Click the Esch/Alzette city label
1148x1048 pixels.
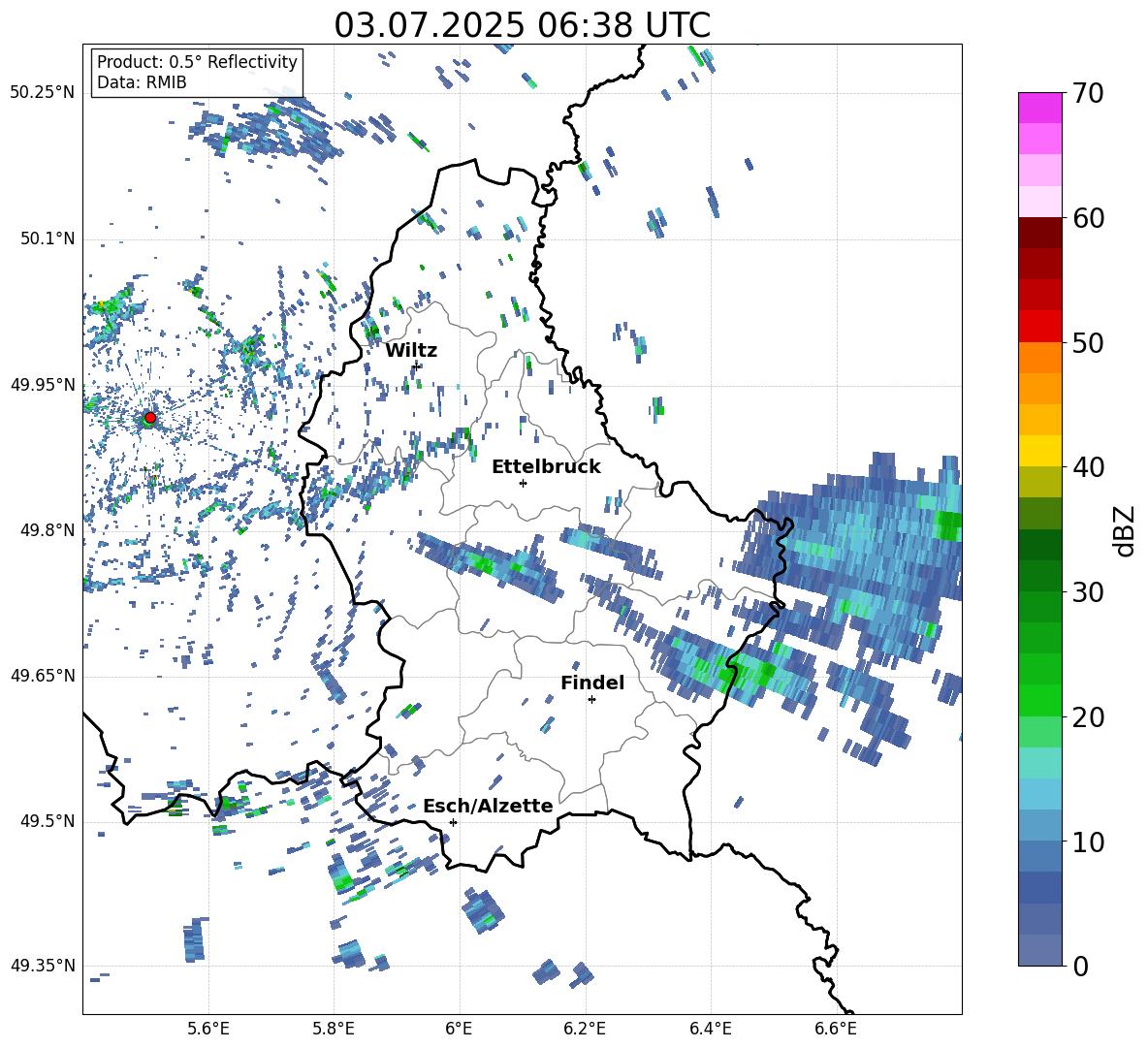pyautogui.click(x=488, y=806)
